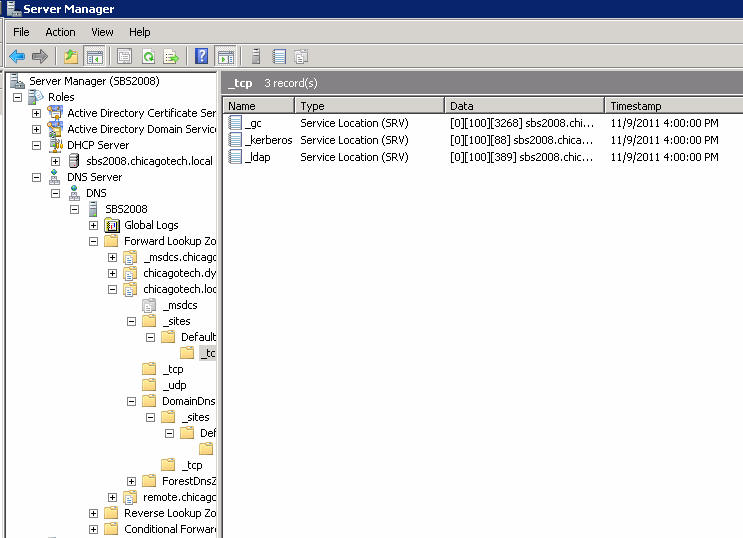Open the View menu
This screenshot has width=743, height=538.
tap(102, 32)
